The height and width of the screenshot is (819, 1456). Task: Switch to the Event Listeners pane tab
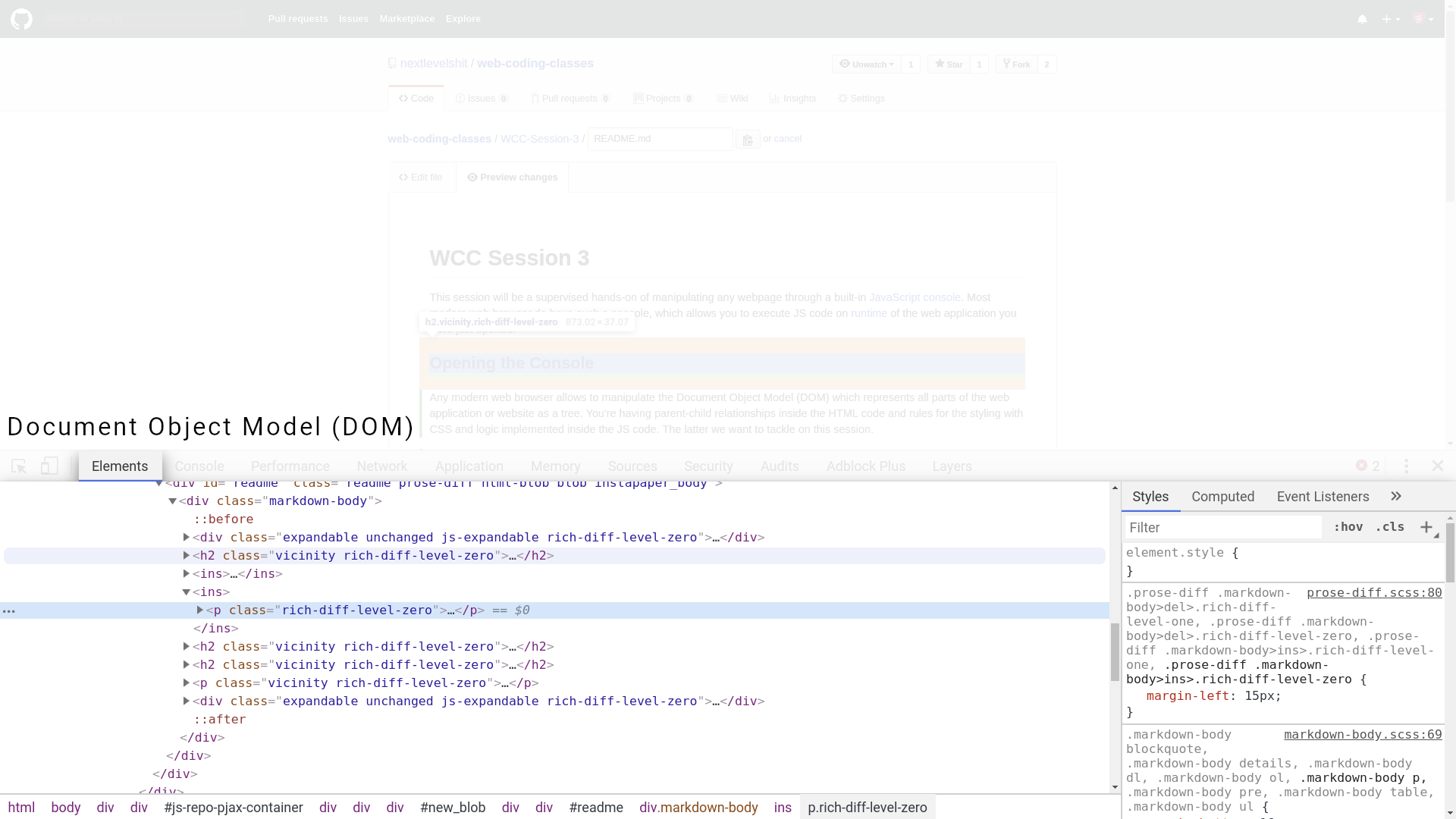tap(1323, 497)
